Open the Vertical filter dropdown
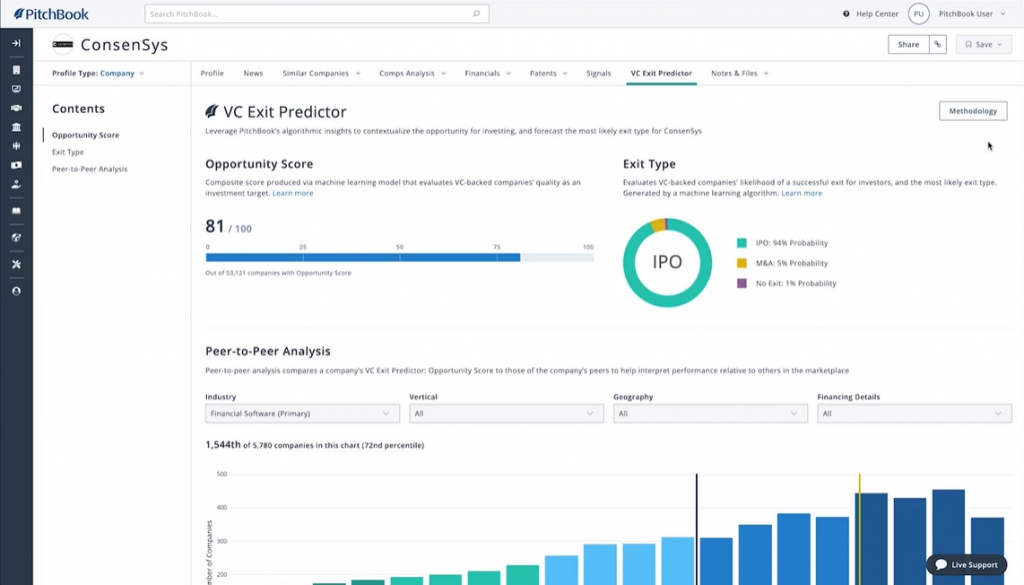This screenshot has height=585, width=1024. click(x=506, y=413)
